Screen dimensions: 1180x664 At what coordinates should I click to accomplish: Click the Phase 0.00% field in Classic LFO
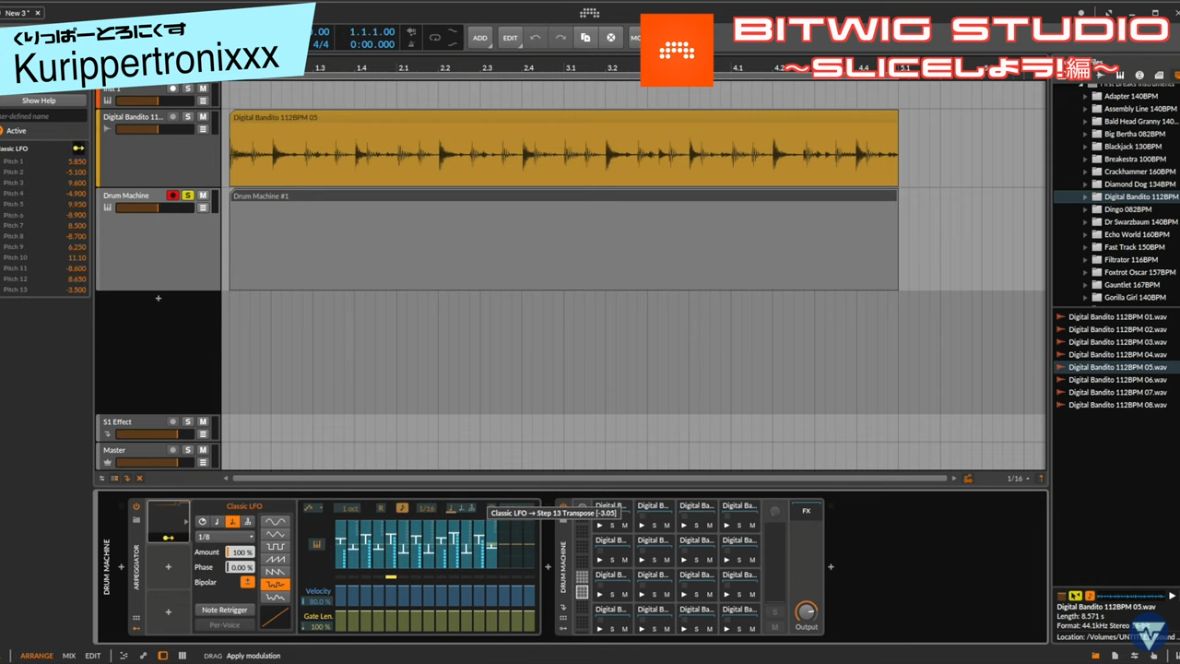[x=240, y=567]
